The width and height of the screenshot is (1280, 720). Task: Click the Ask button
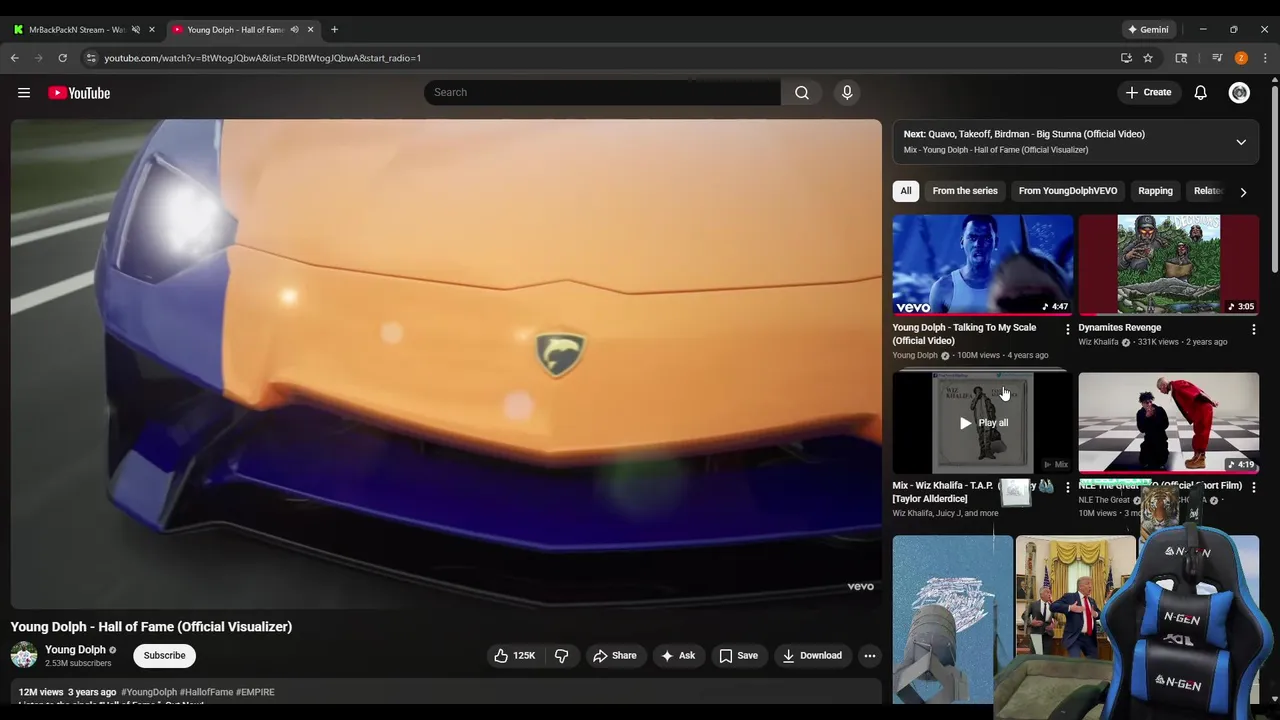pyautogui.click(x=677, y=655)
